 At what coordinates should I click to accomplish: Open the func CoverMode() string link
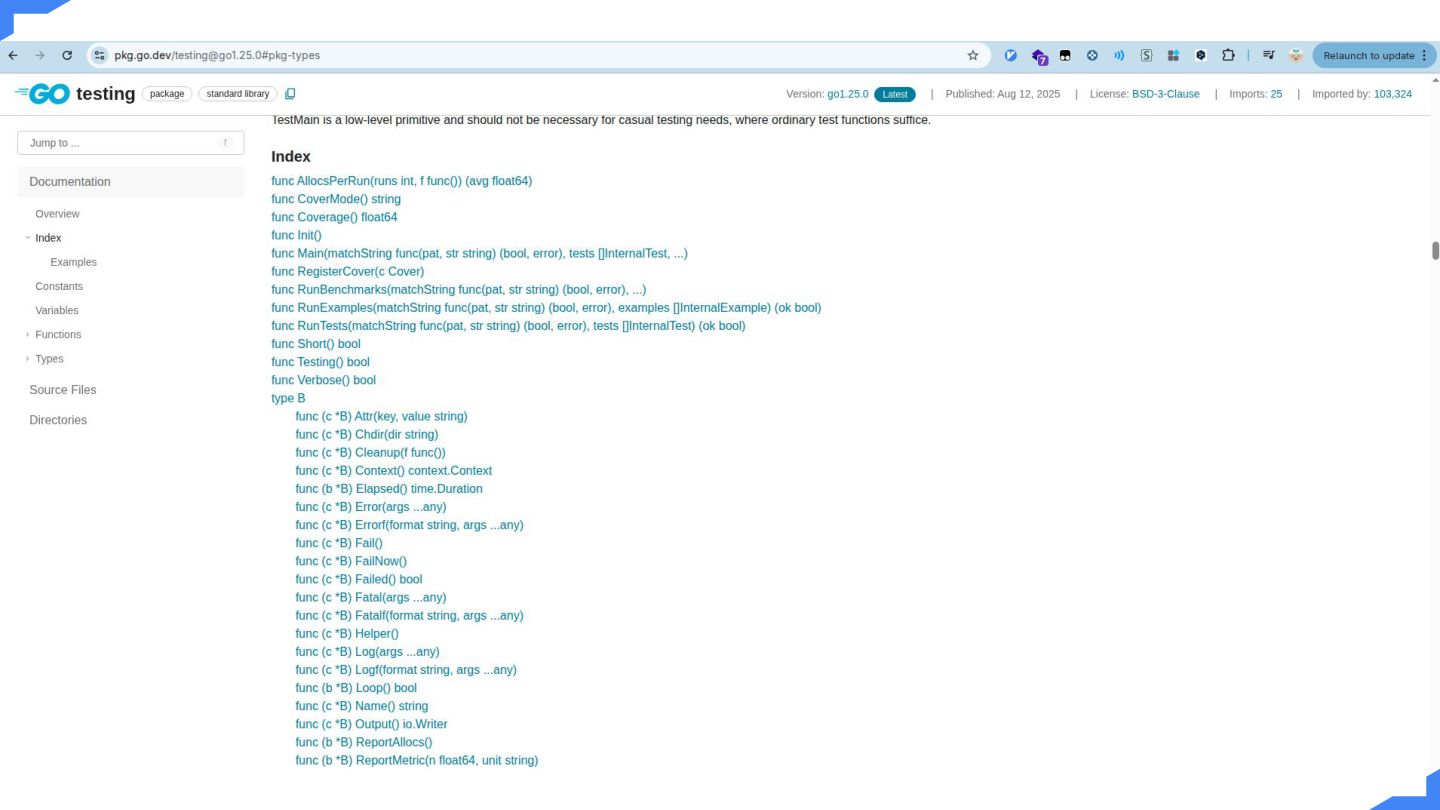pyautogui.click(x=336, y=199)
